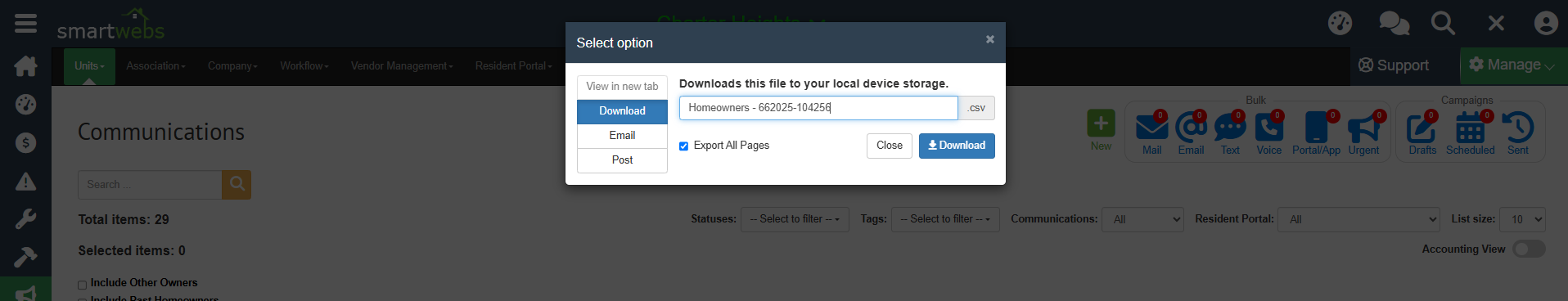Select the View in new tab option

click(622, 87)
